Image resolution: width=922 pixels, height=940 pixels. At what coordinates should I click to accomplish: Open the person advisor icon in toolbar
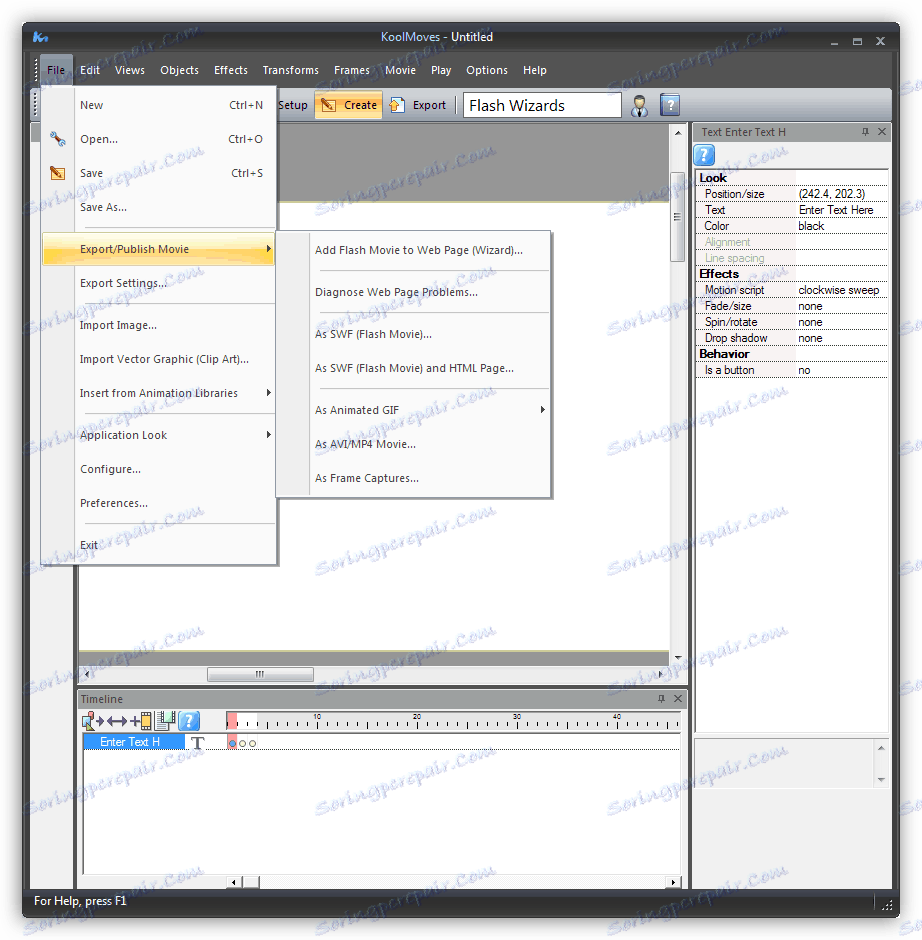coord(639,106)
